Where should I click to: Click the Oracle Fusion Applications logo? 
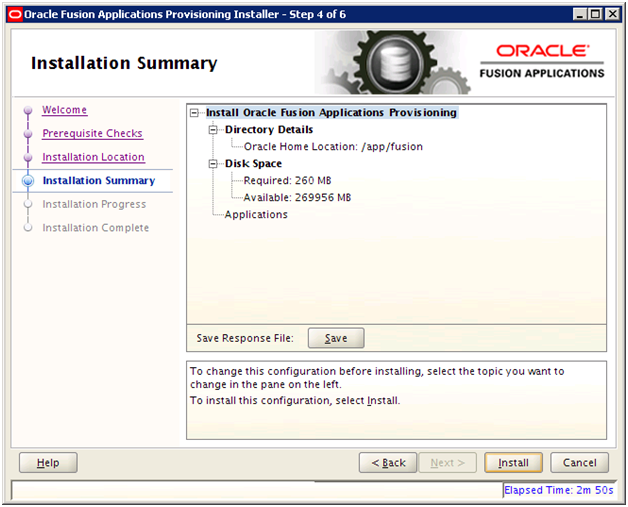point(541,62)
